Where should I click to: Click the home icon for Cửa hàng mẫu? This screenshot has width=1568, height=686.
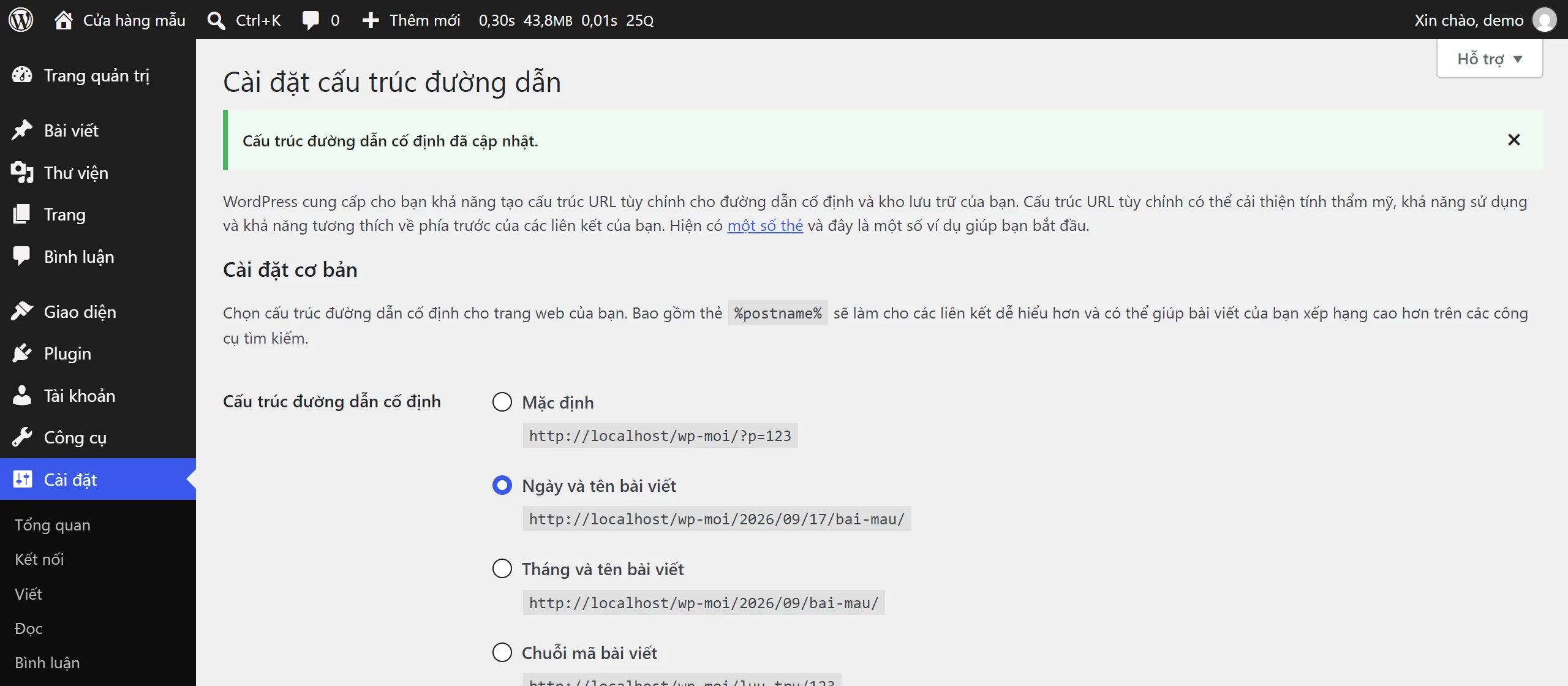pos(64,20)
